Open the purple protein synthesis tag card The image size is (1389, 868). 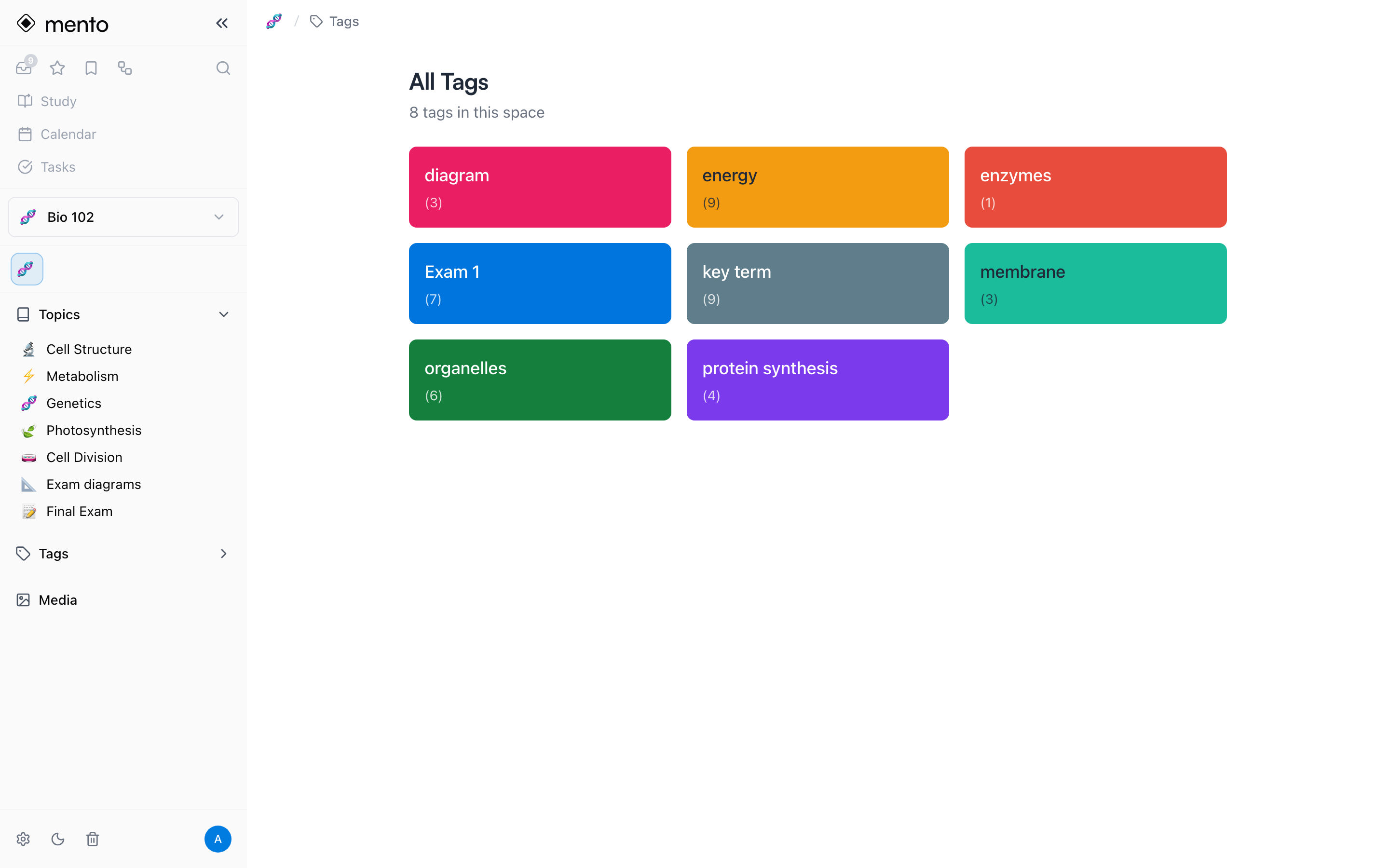point(818,380)
